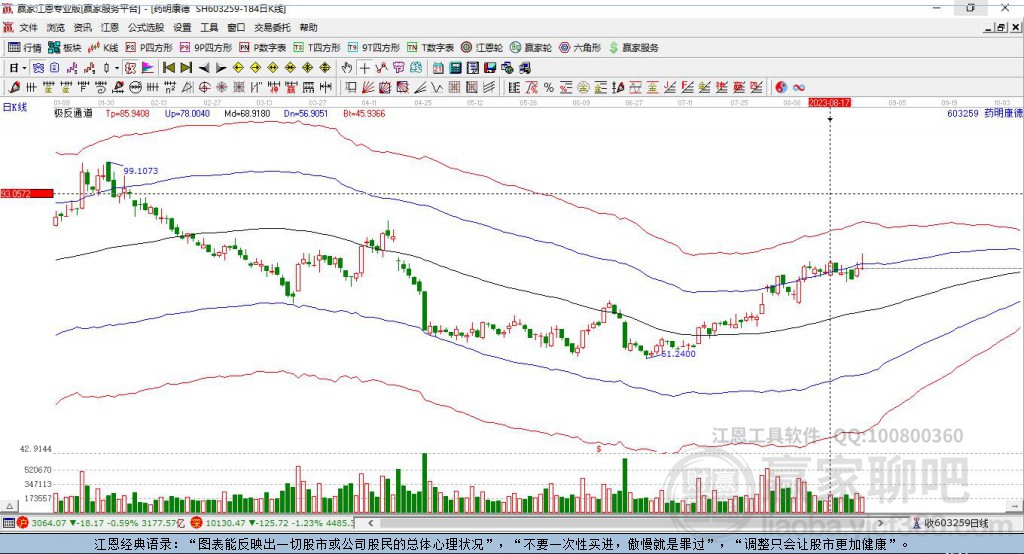This screenshot has width=1024, height=554.
Task: Open 赢家服务 service page
Action: coord(633,48)
